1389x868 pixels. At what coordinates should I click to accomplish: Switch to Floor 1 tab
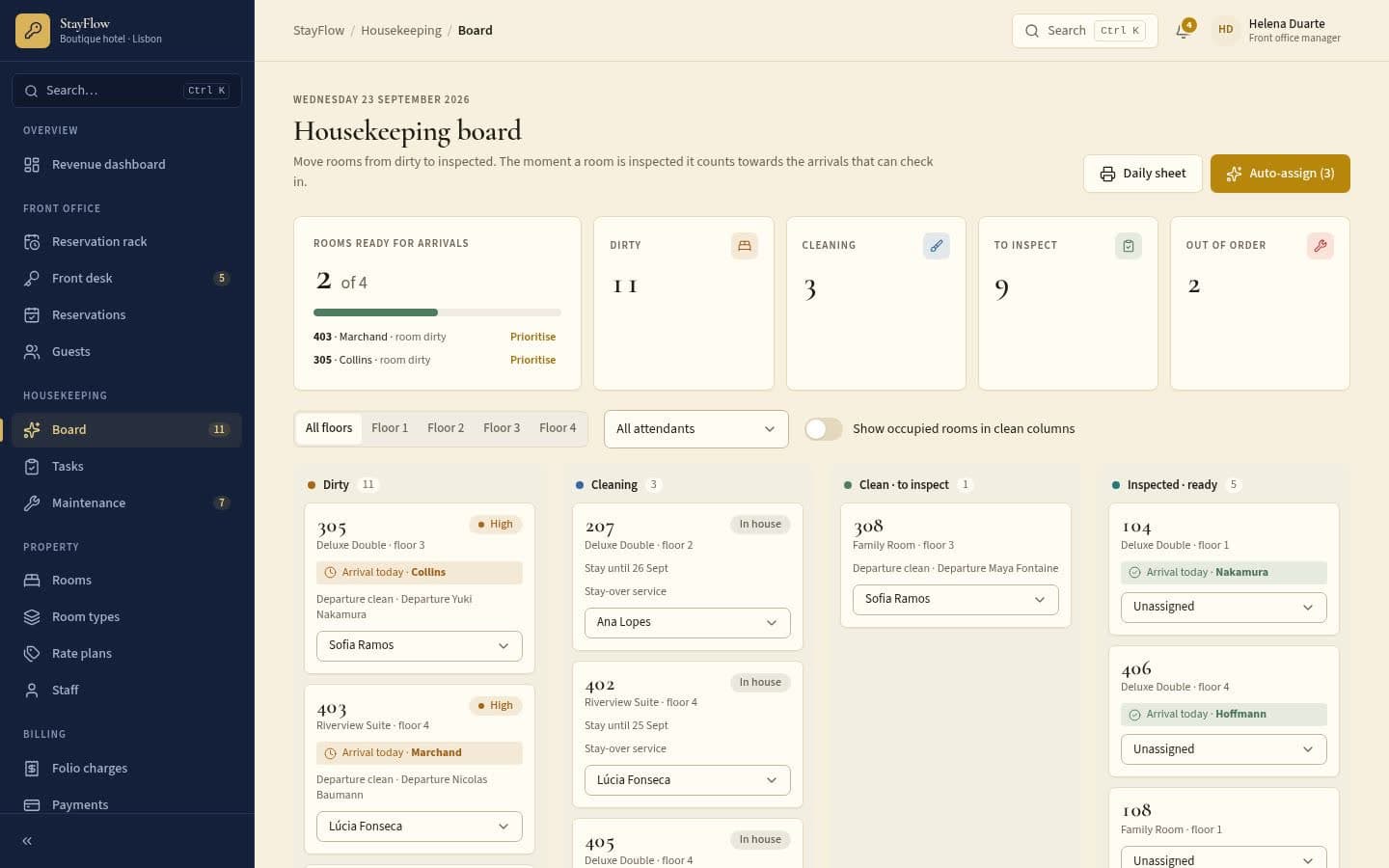[390, 428]
